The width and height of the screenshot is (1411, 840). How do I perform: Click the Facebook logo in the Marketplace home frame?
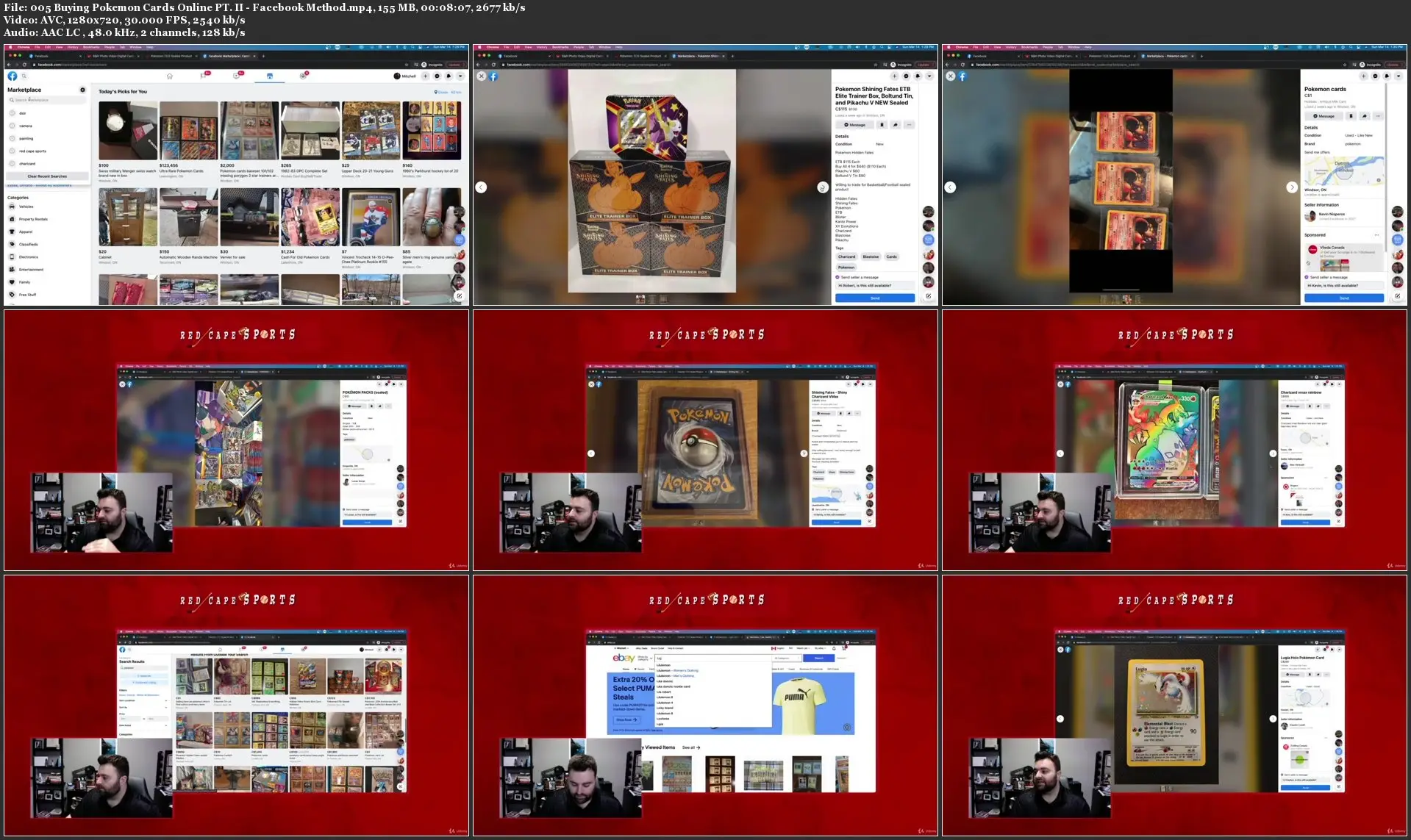point(12,76)
